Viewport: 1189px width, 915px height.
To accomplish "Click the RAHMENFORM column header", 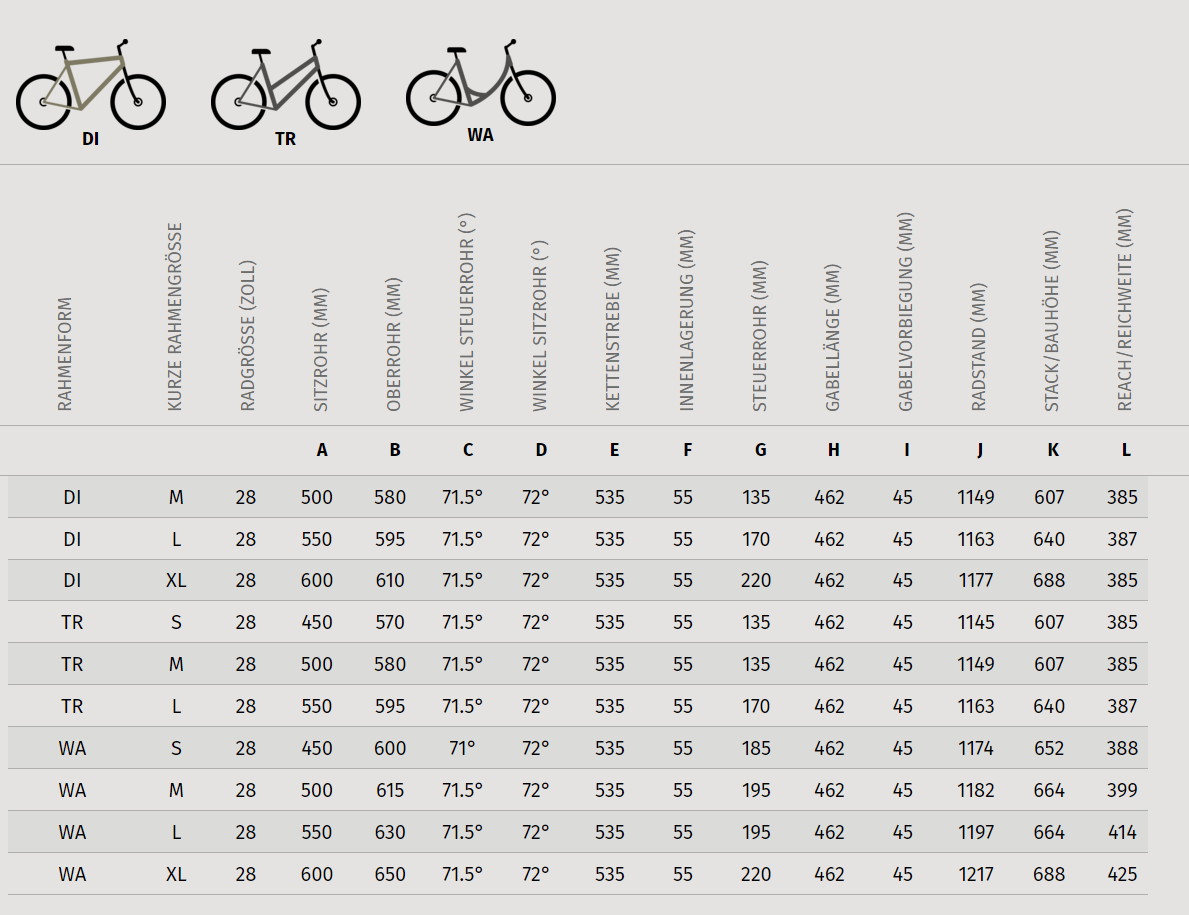I will pyautogui.click(x=65, y=354).
